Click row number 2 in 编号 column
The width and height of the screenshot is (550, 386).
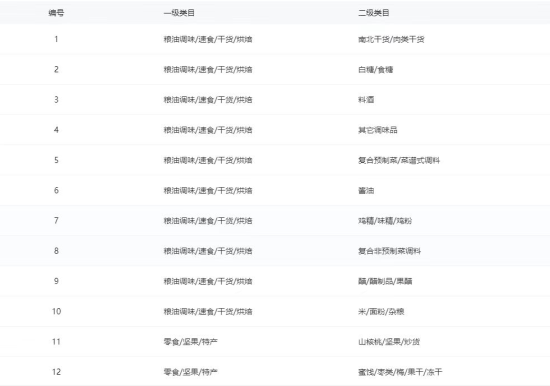click(x=56, y=69)
